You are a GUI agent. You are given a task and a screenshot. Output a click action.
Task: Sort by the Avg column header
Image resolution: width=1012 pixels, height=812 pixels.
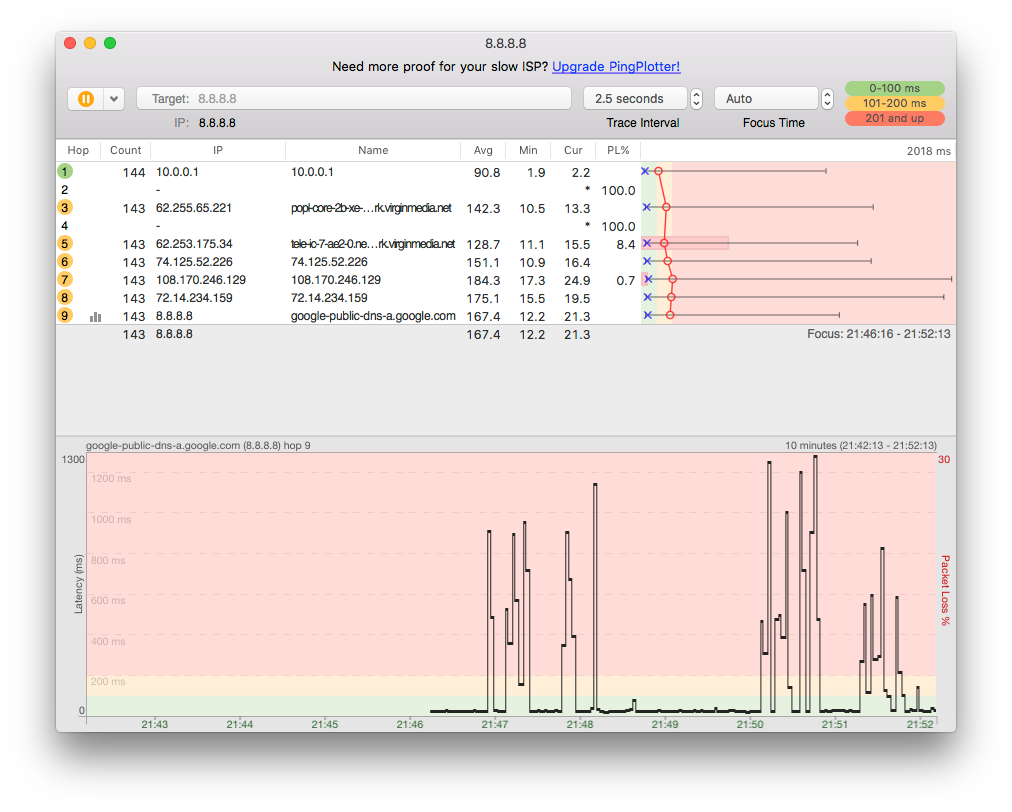[x=483, y=150]
